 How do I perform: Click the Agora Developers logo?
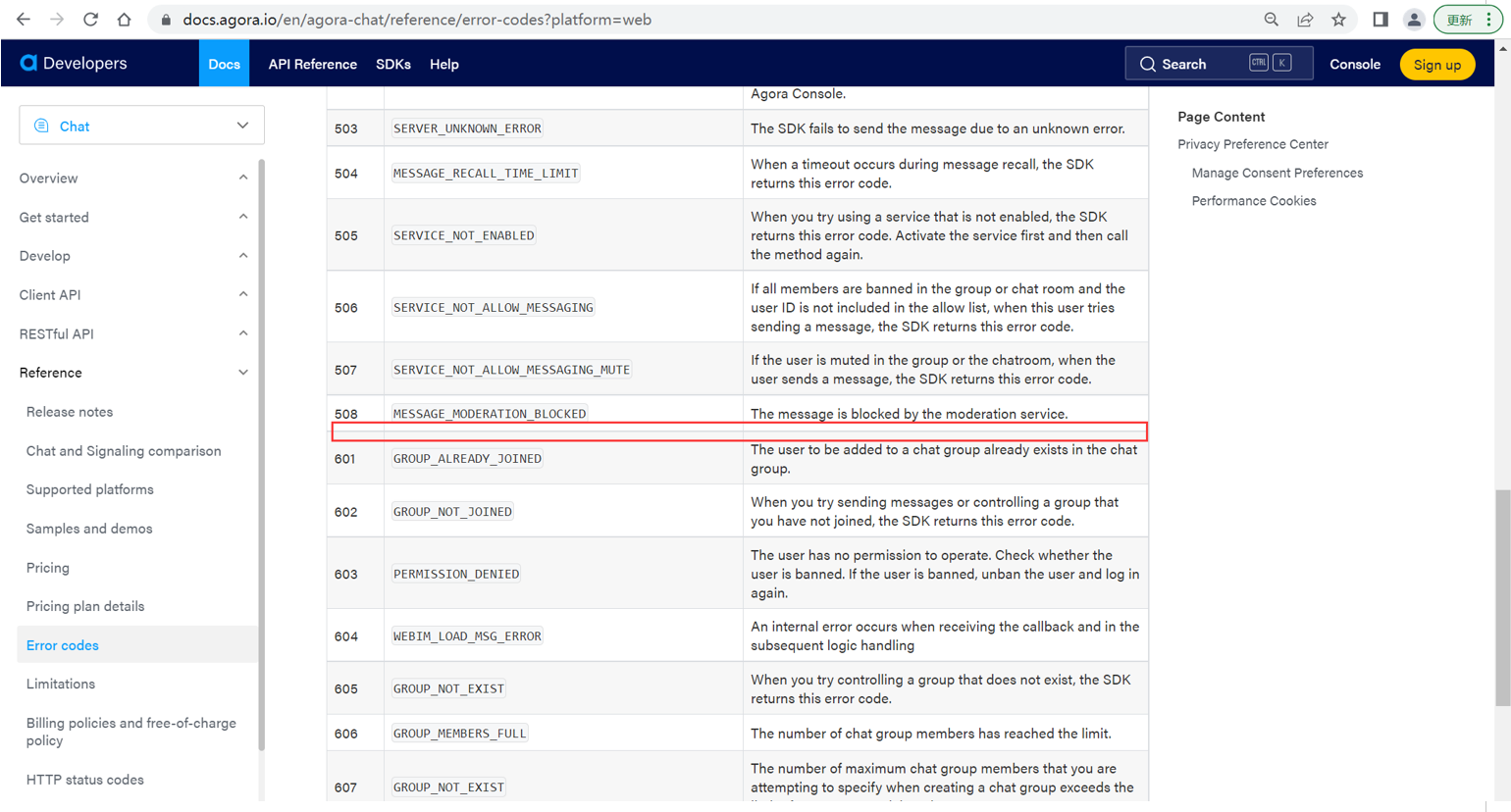[74, 63]
